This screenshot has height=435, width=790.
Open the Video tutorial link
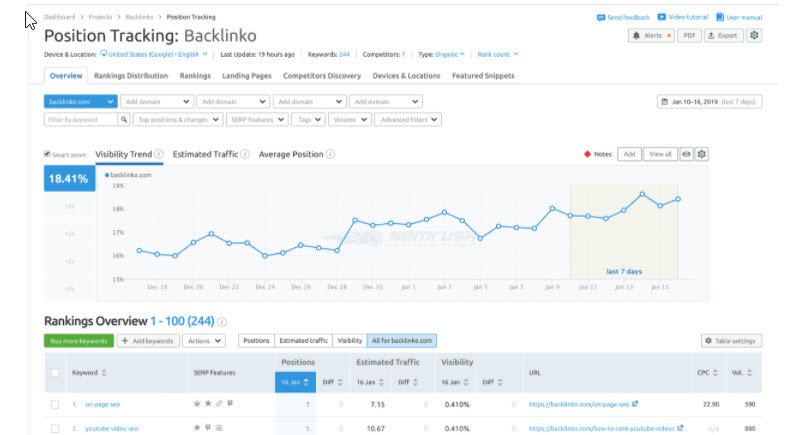click(683, 17)
